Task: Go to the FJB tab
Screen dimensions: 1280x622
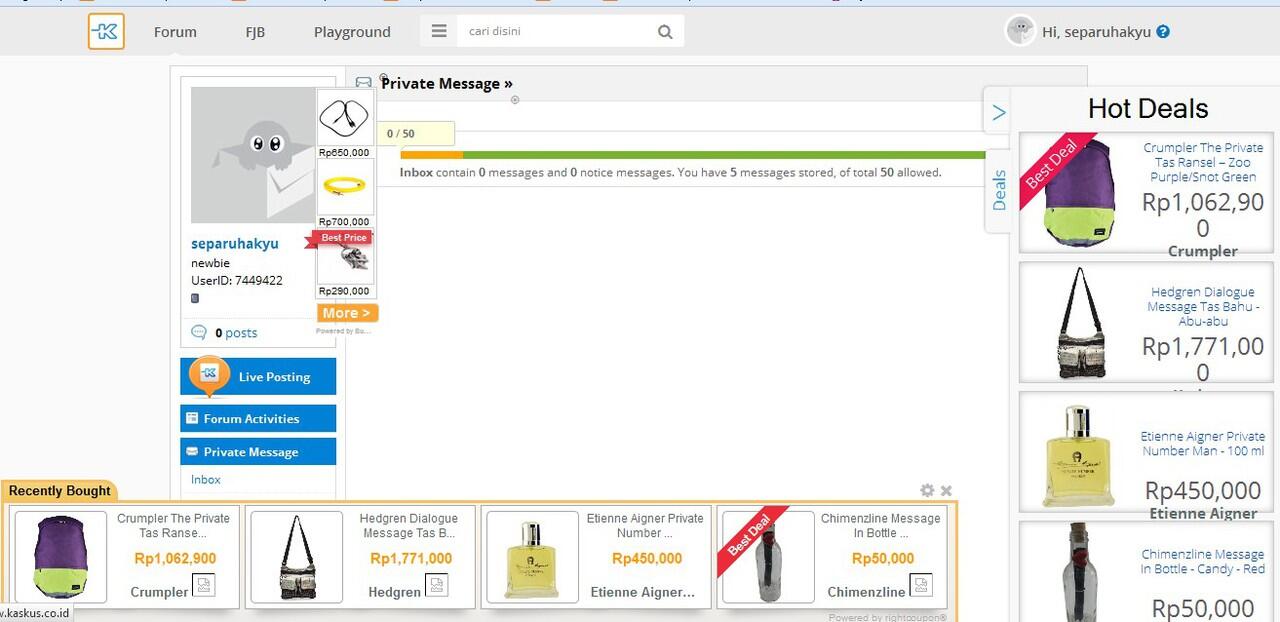Action: coord(255,32)
